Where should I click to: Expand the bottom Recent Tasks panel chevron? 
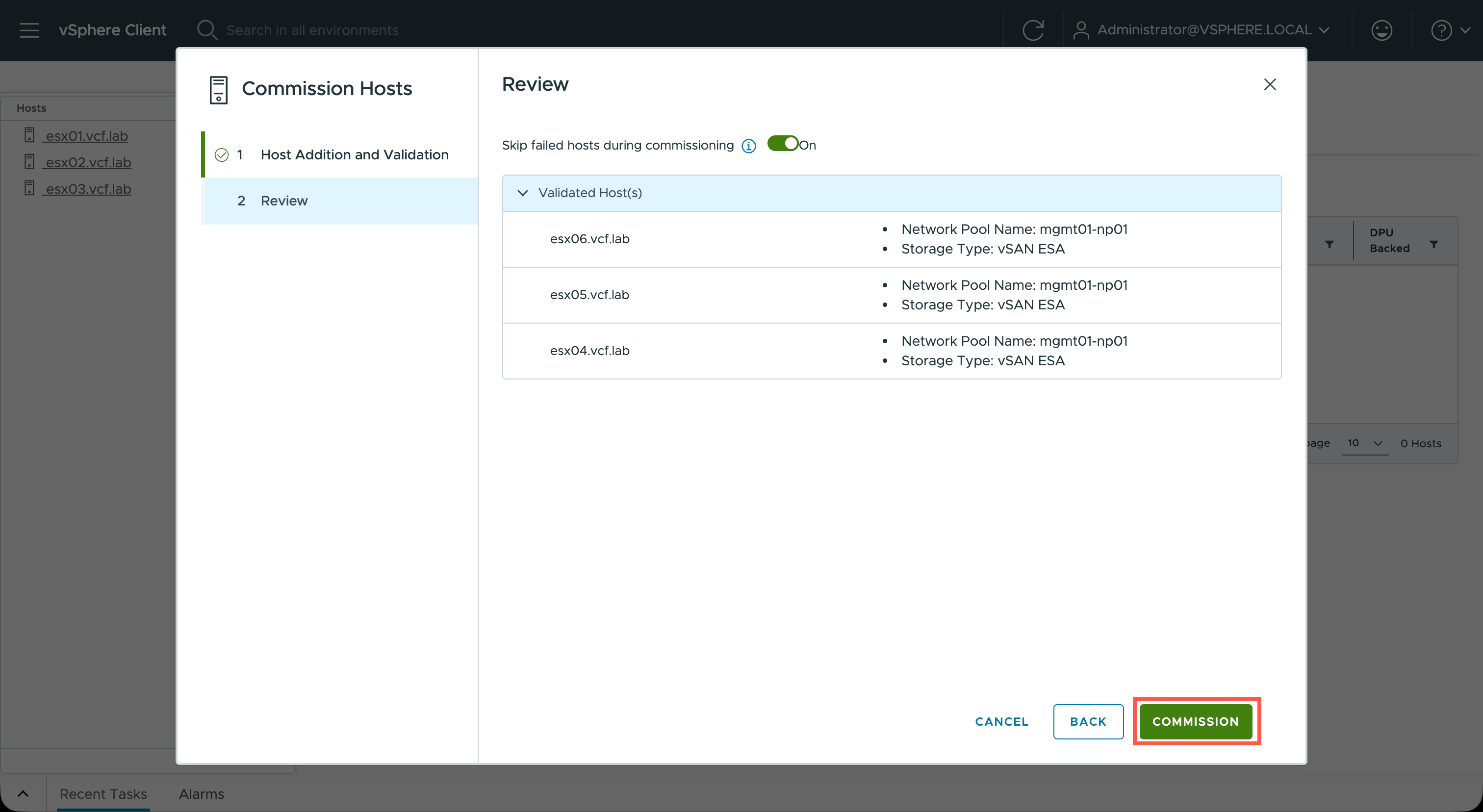click(x=23, y=794)
